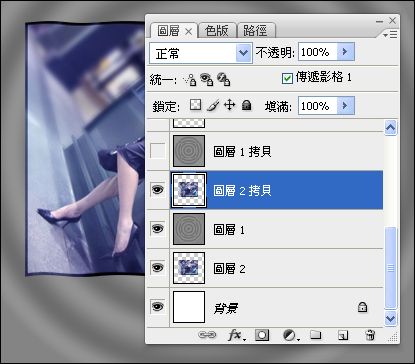
Task: Hide the 圖層 2 layer
Action: [157, 267]
